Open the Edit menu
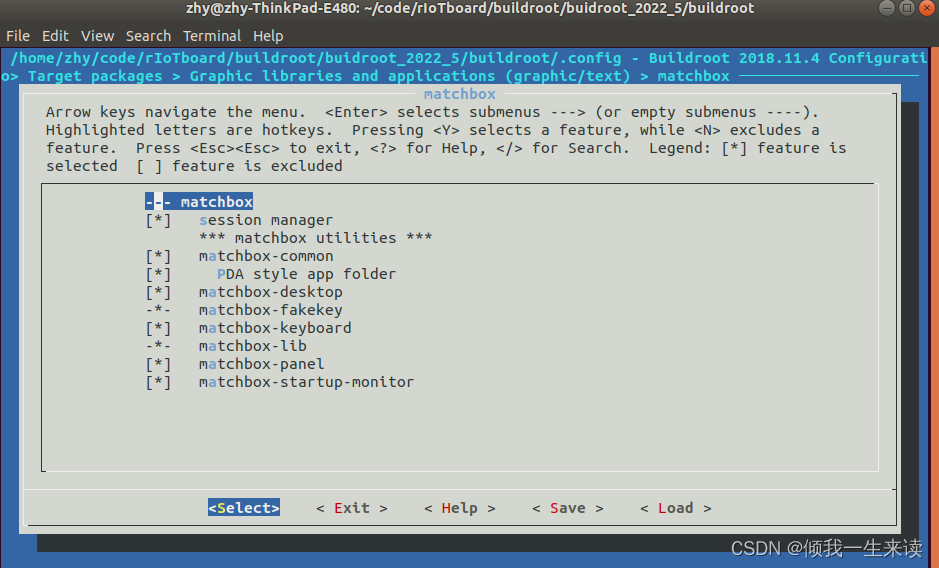 55,36
